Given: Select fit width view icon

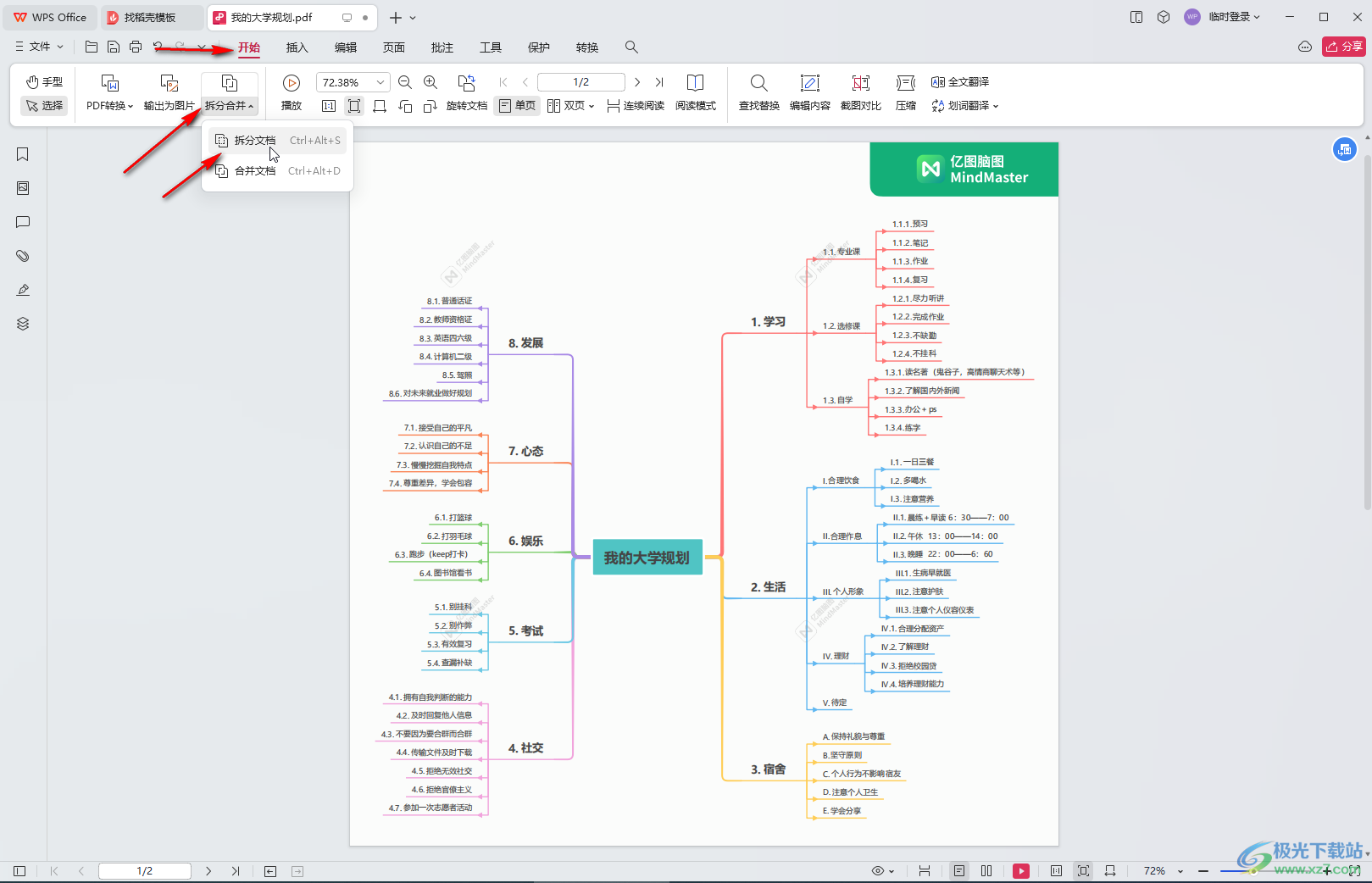Looking at the screenshot, I should [x=380, y=106].
